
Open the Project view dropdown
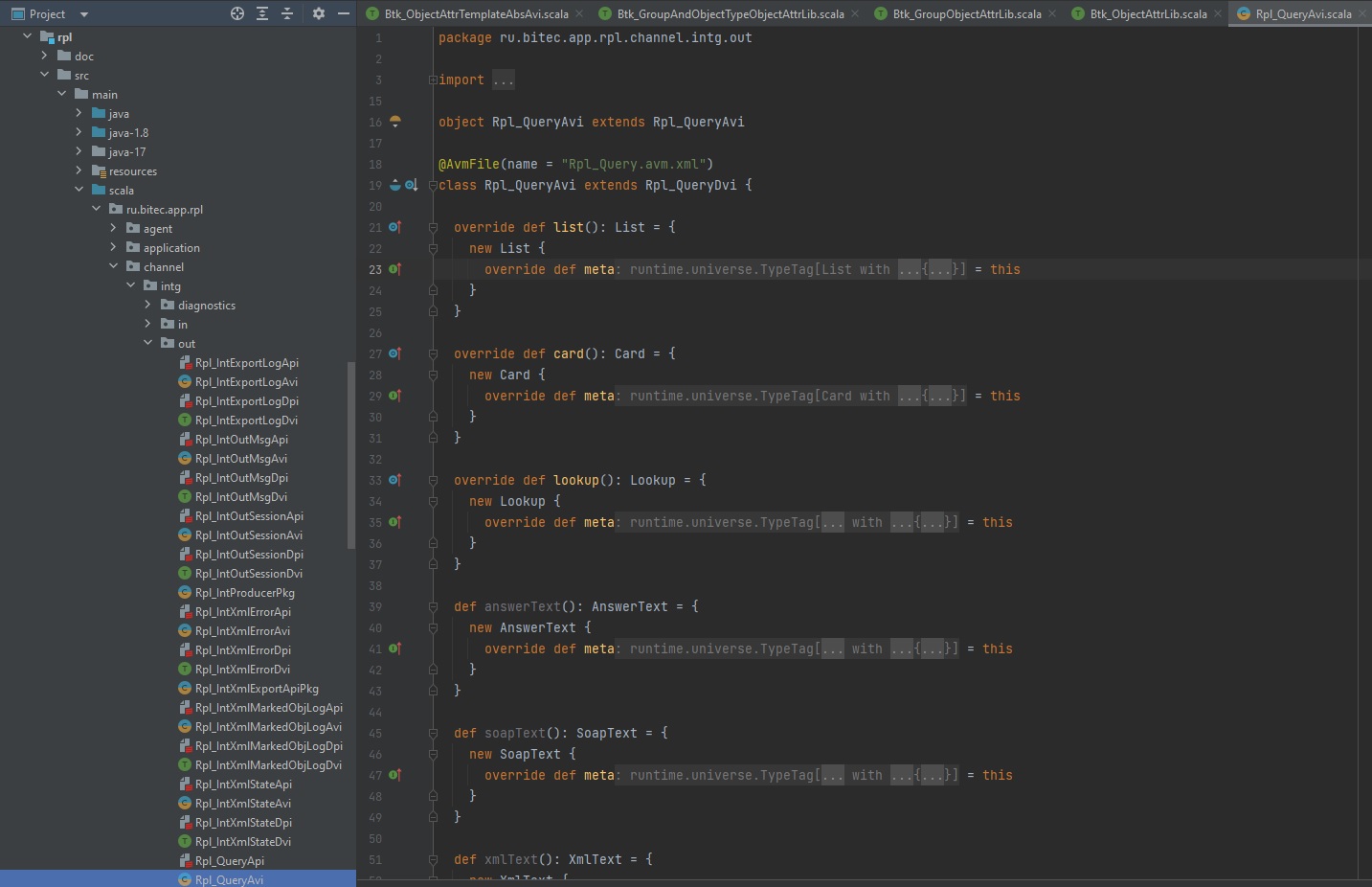(84, 14)
